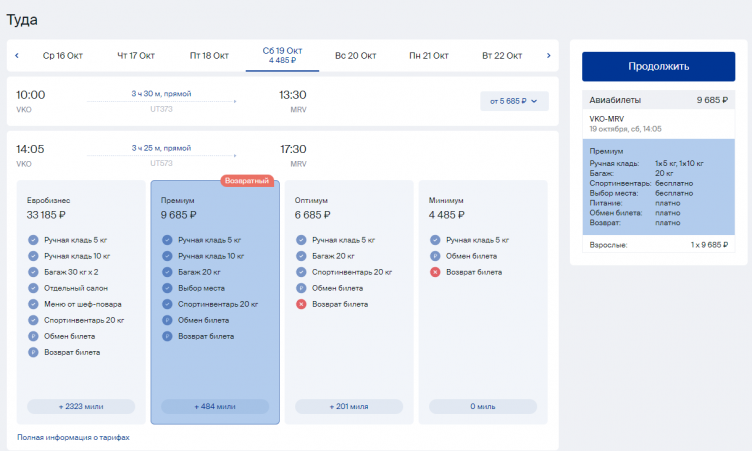Switch to the Пт 18 Окт date tab
Image resolution: width=752 pixels, height=451 pixels.
(x=209, y=56)
